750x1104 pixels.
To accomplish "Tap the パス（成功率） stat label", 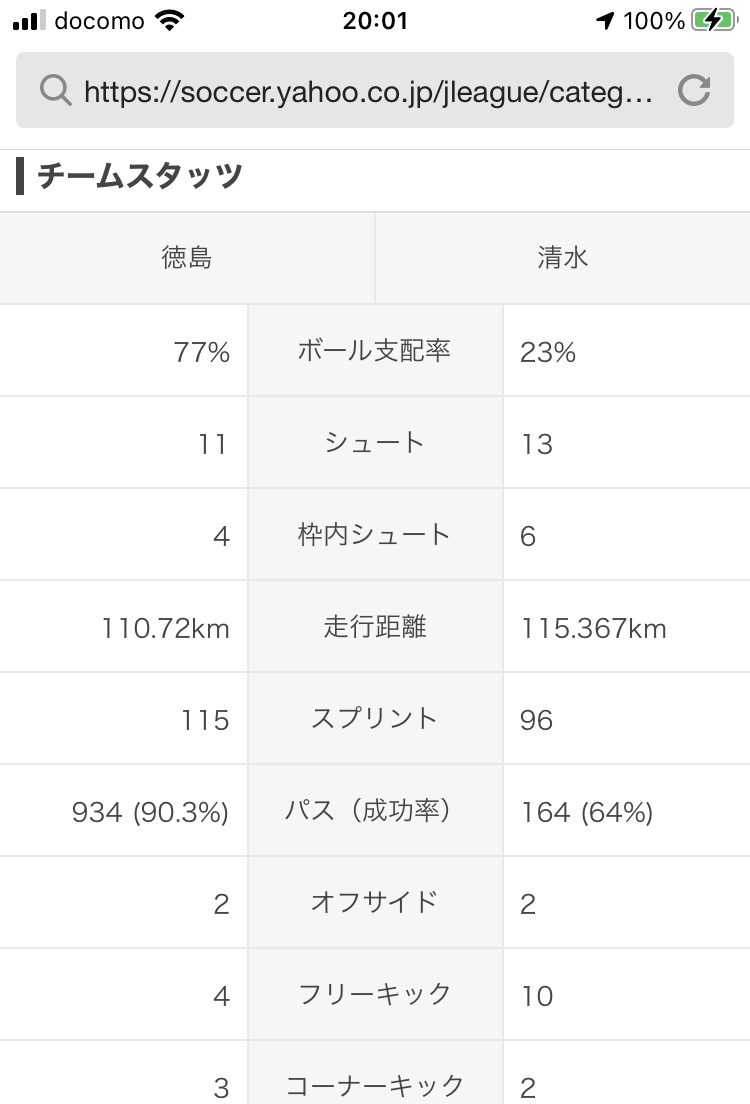I will pos(374,811).
